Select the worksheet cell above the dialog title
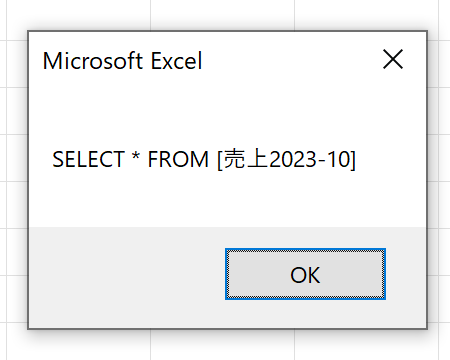Screen dimensions: 450x360 click(79, 15)
